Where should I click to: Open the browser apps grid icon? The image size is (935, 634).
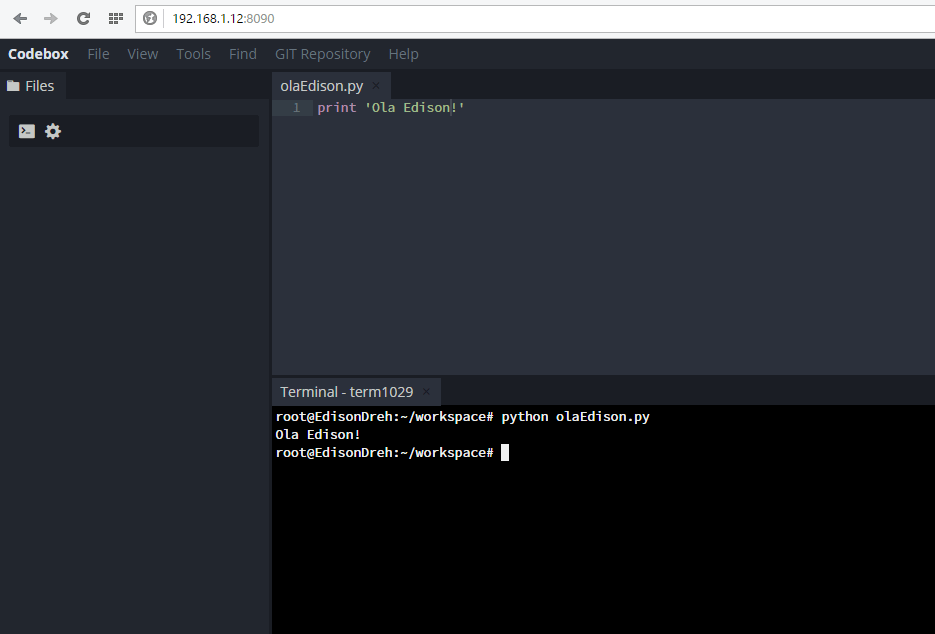(116, 18)
